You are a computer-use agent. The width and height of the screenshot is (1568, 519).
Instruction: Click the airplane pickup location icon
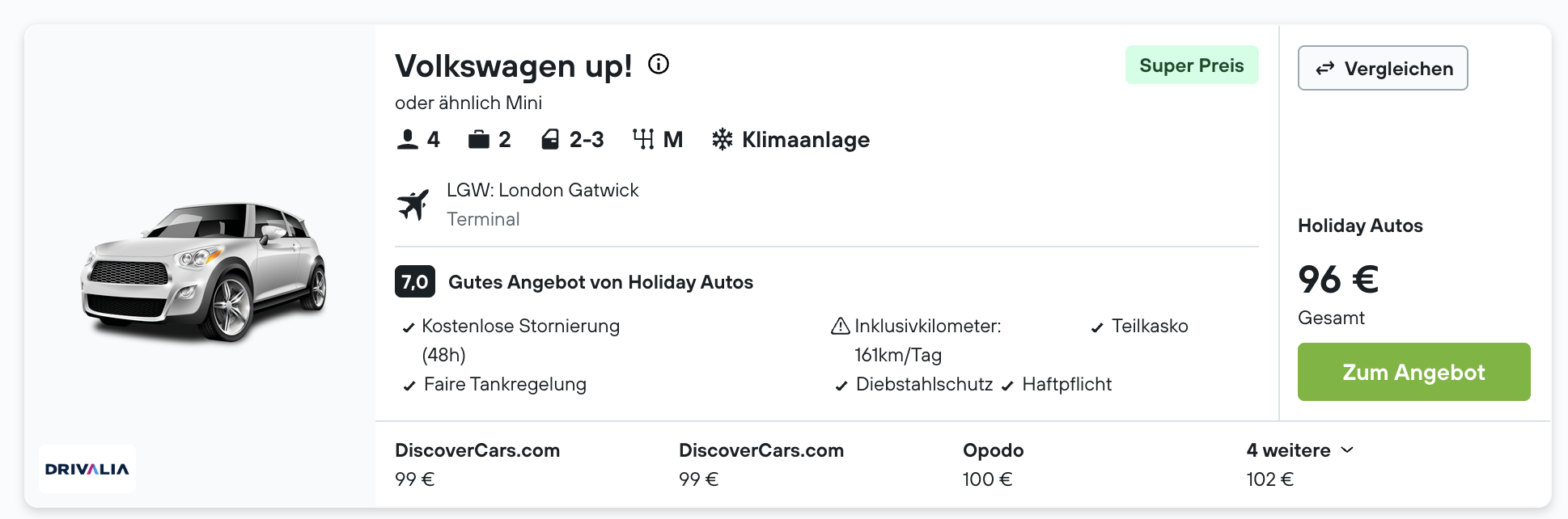413,205
